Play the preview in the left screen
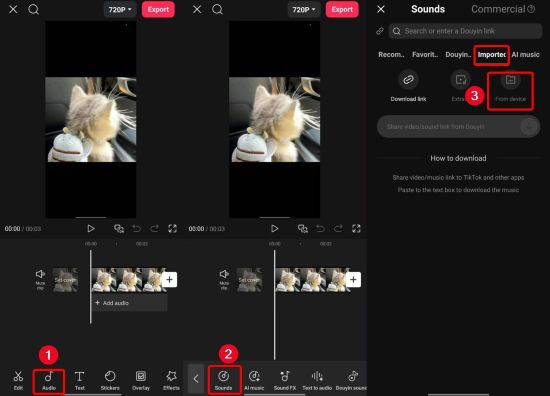Screen dimensions: 550x396 tap(91, 229)
